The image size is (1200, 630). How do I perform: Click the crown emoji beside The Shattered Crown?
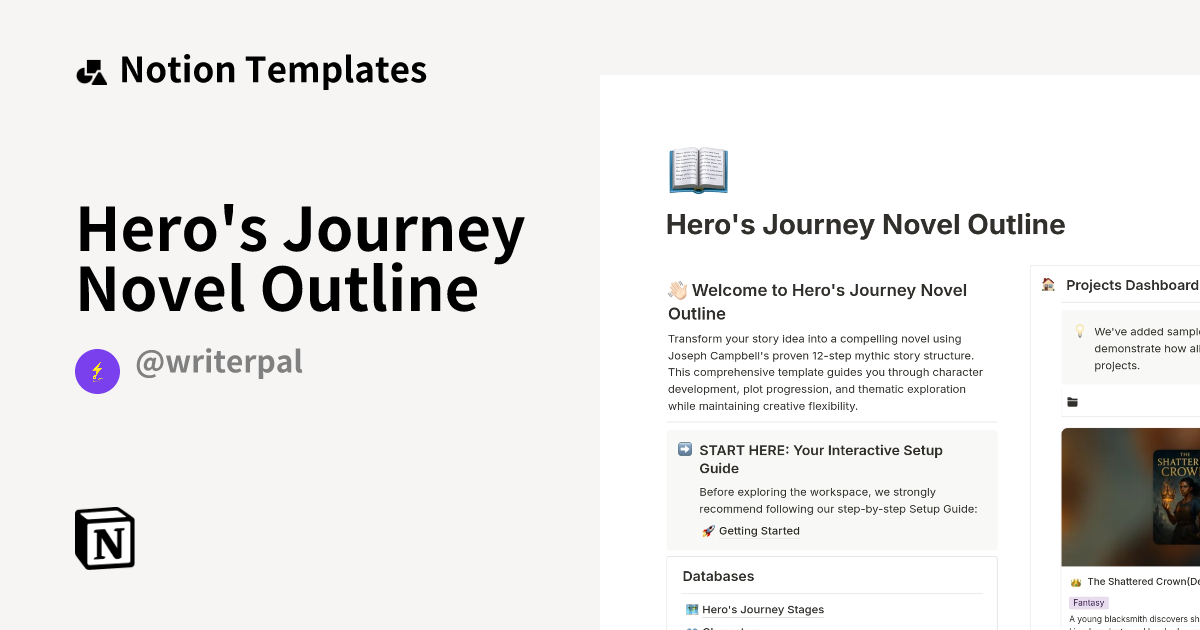(x=1074, y=581)
